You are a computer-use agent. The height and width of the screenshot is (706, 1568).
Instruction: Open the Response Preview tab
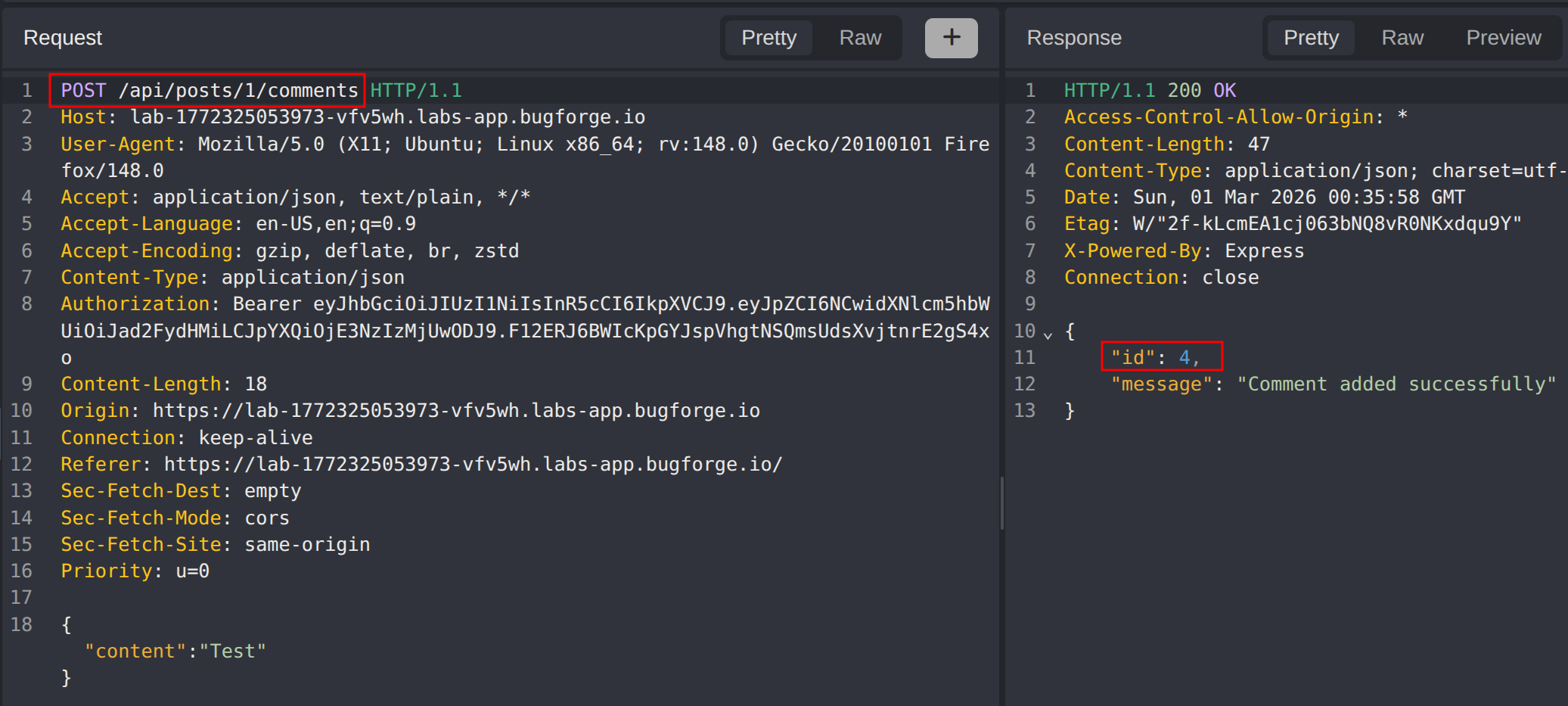(1503, 38)
